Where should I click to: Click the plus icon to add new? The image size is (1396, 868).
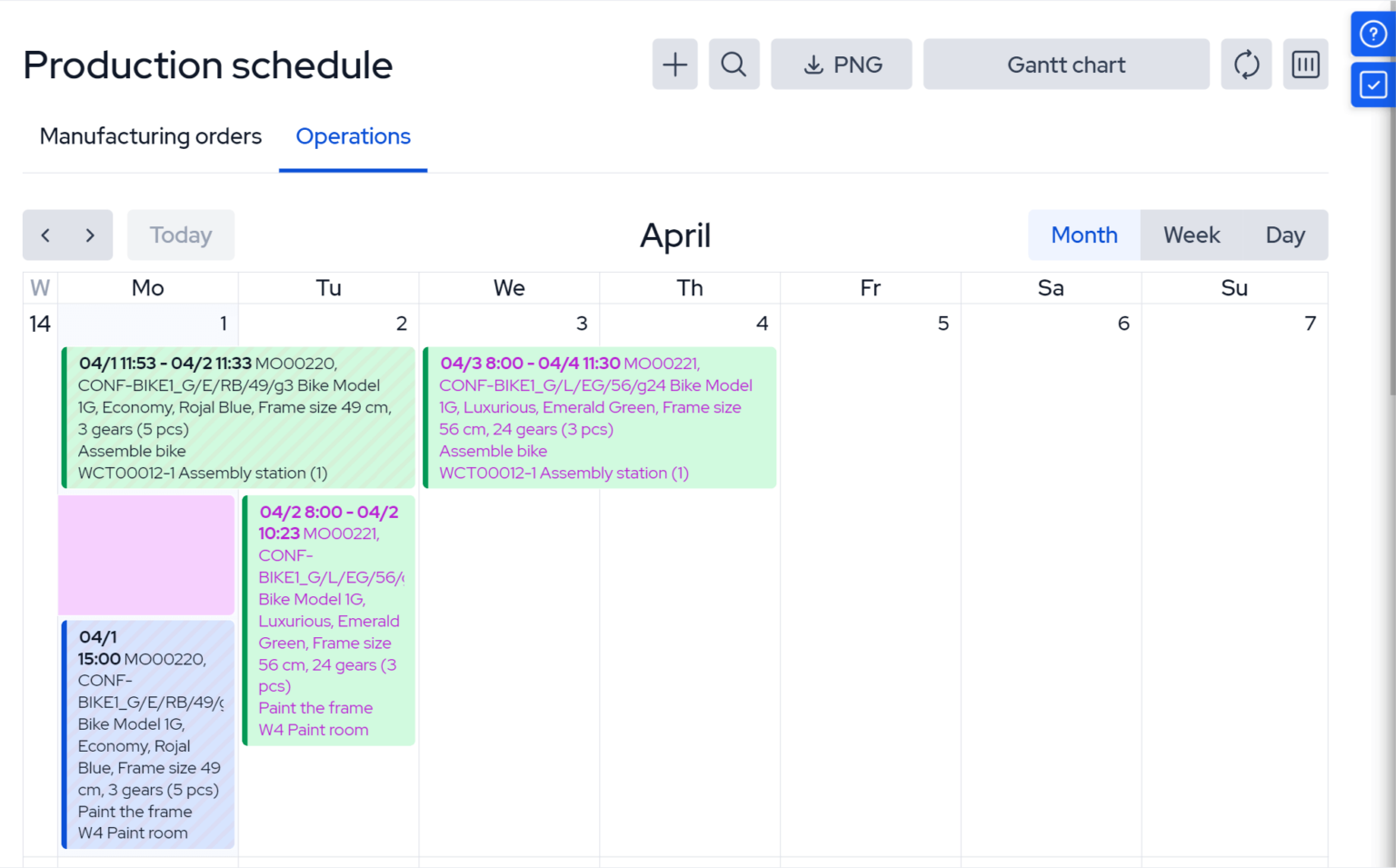(x=674, y=65)
